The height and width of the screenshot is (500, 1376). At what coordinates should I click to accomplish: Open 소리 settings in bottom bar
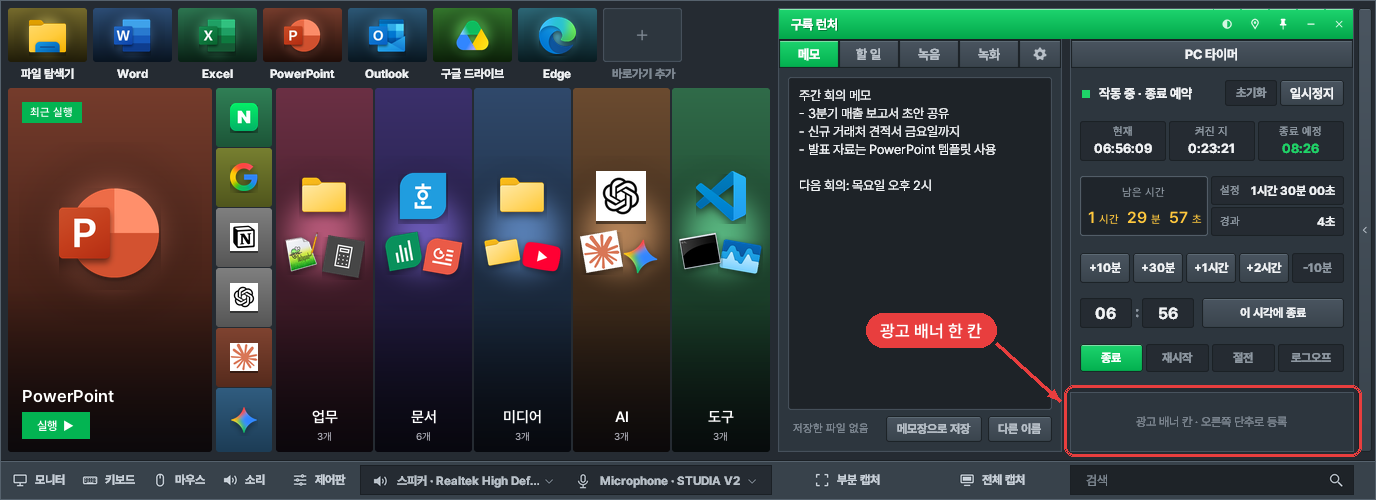point(244,480)
